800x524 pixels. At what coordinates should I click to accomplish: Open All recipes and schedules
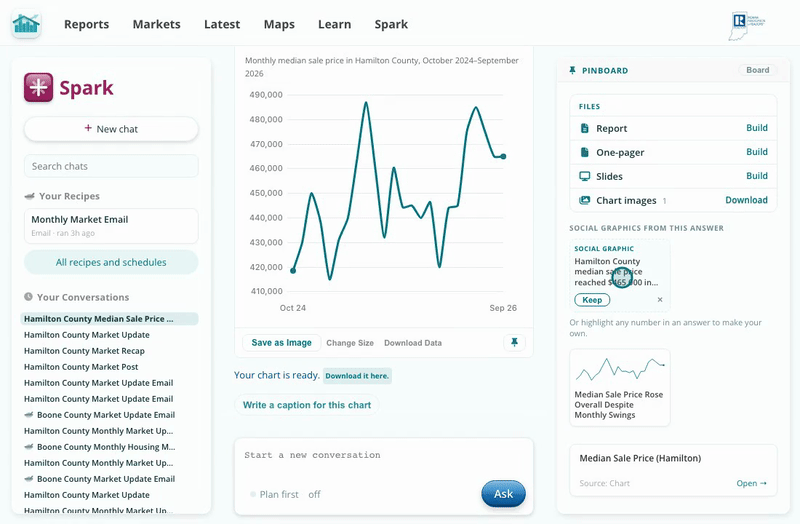[x=111, y=262]
